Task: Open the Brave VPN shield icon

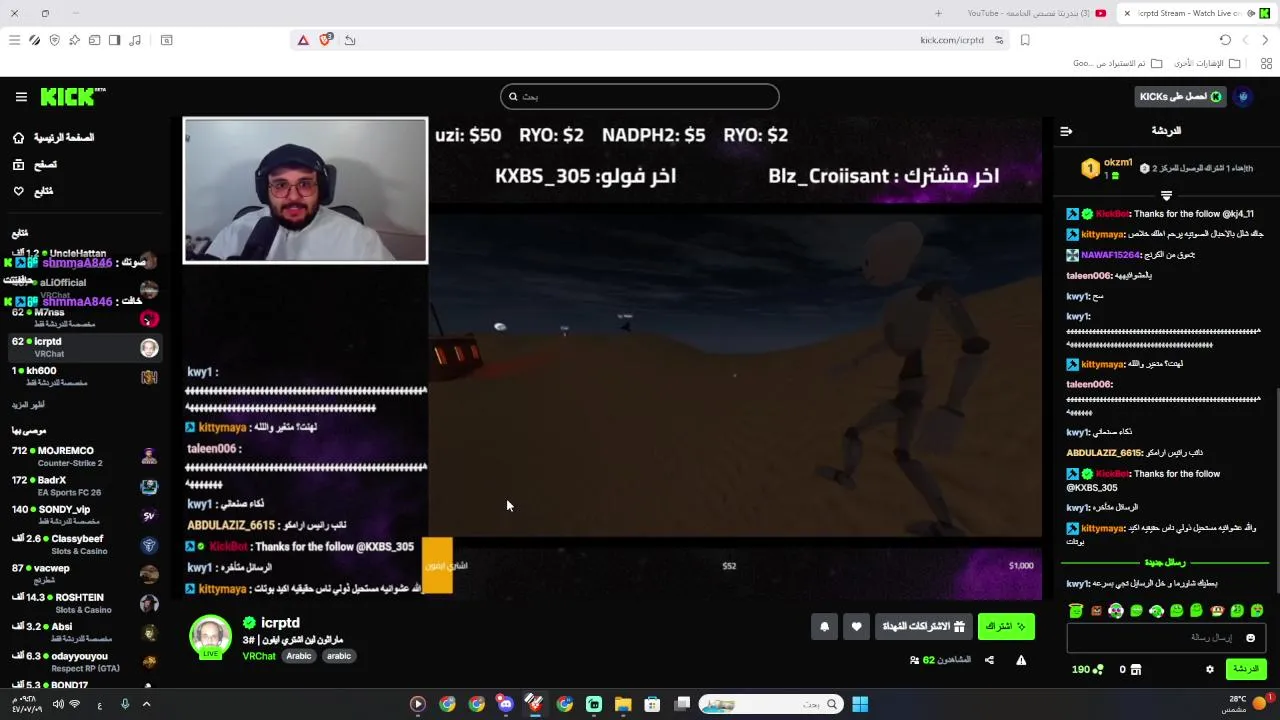Action: click(x=54, y=40)
